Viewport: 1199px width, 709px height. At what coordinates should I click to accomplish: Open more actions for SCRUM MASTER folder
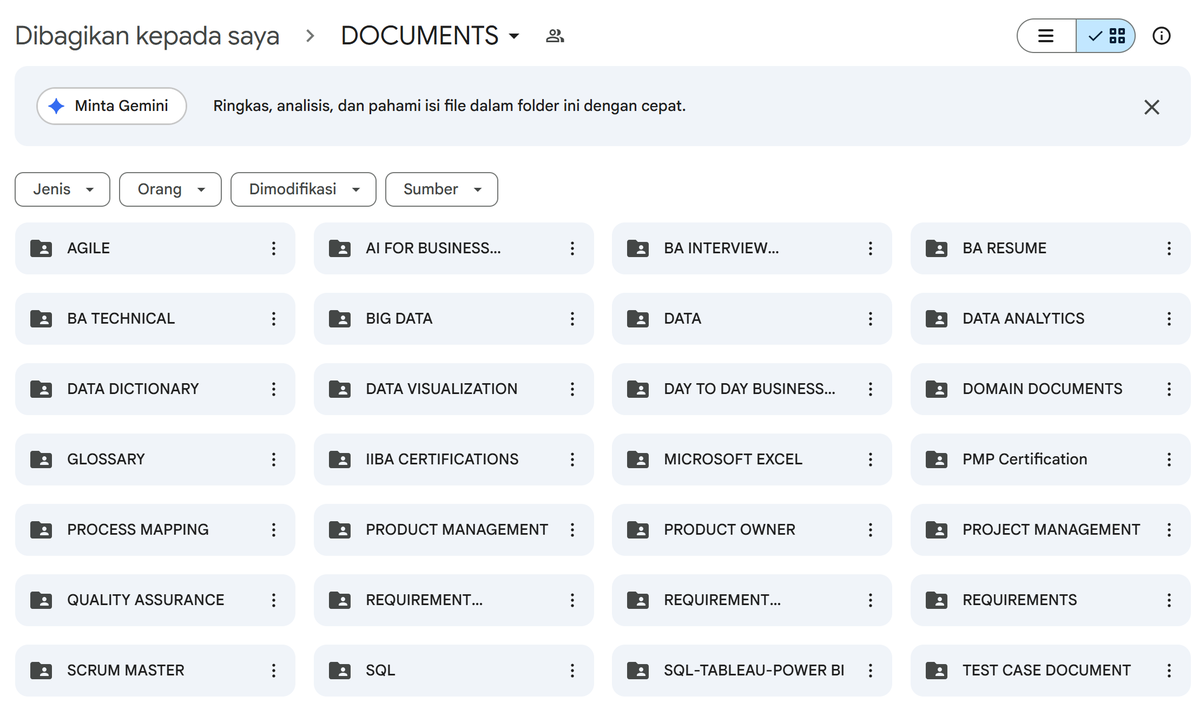pyautogui.click(x=274, y=671)
